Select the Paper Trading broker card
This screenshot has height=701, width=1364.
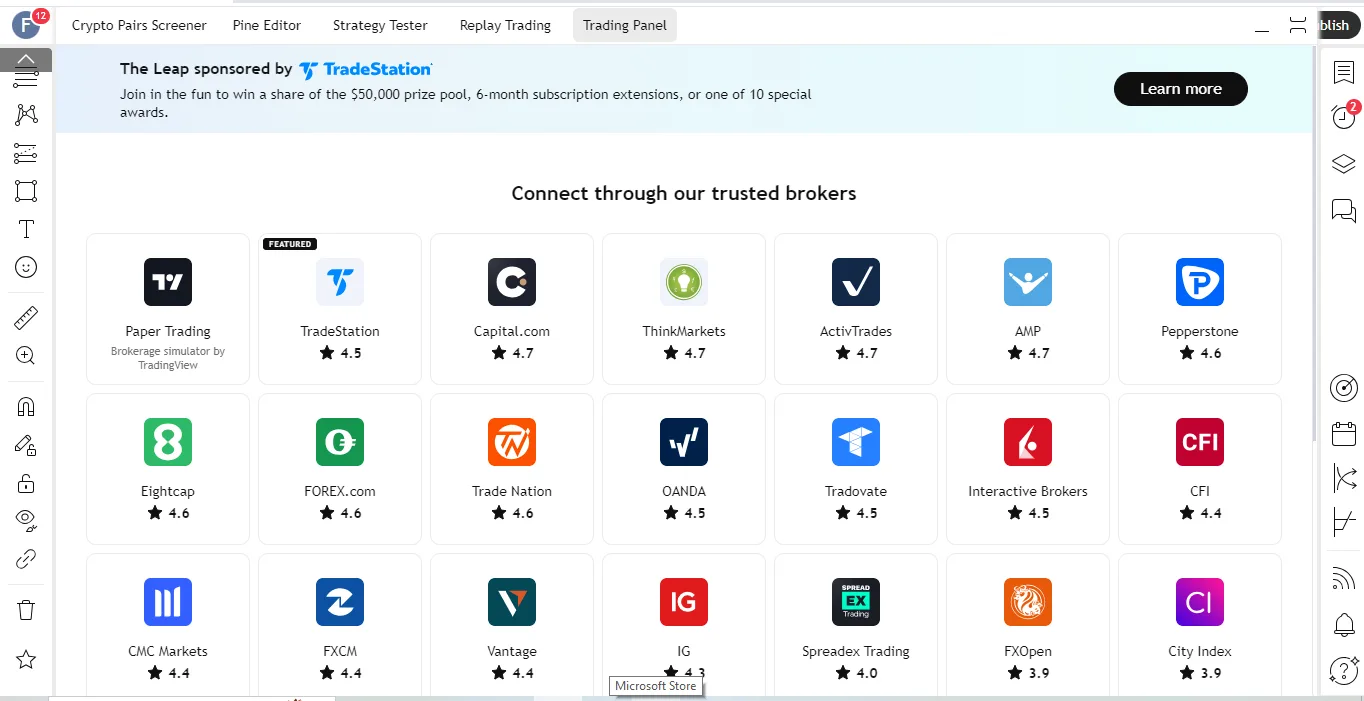pyautogui.click(x=168, y=309)
